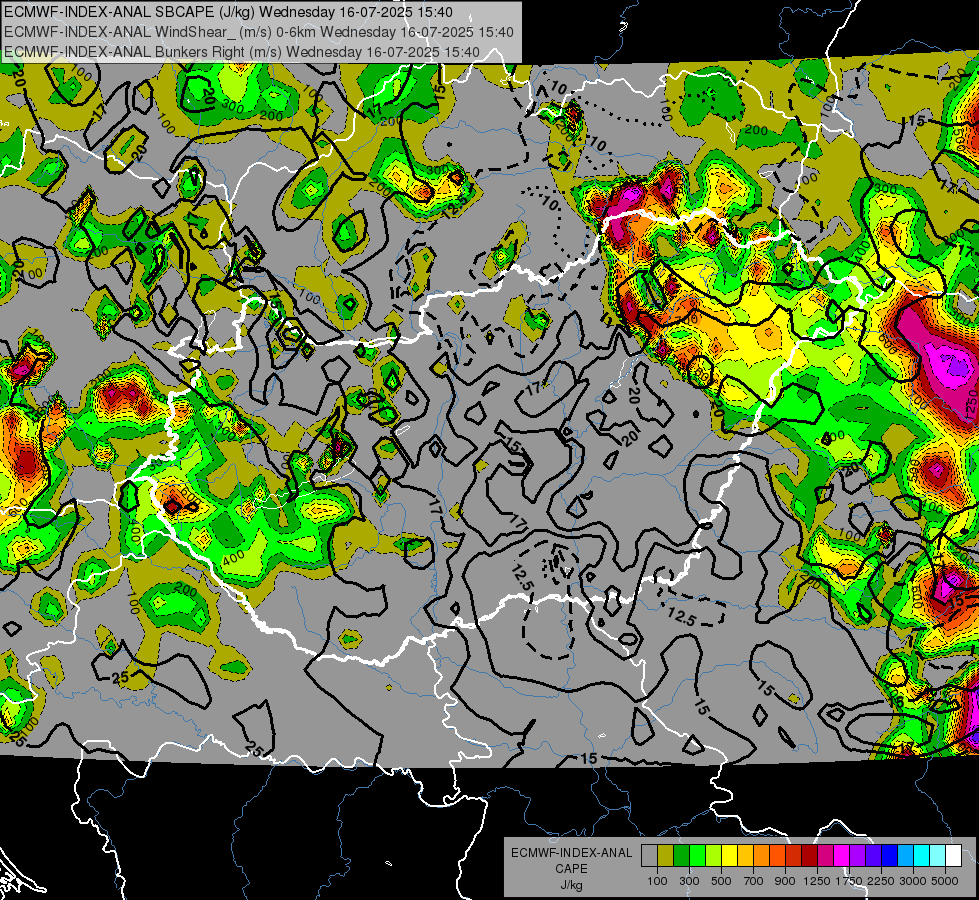This screenshot has width=979, height=900.
Task: Select the dark red legend swatch
Action: (x=809, y=856)
